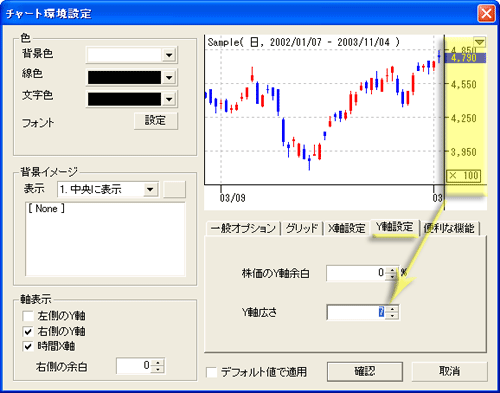The image size is (500, 393).
Task: Enable the 左側のY軸 checkbox
Action: coord(28,315)
